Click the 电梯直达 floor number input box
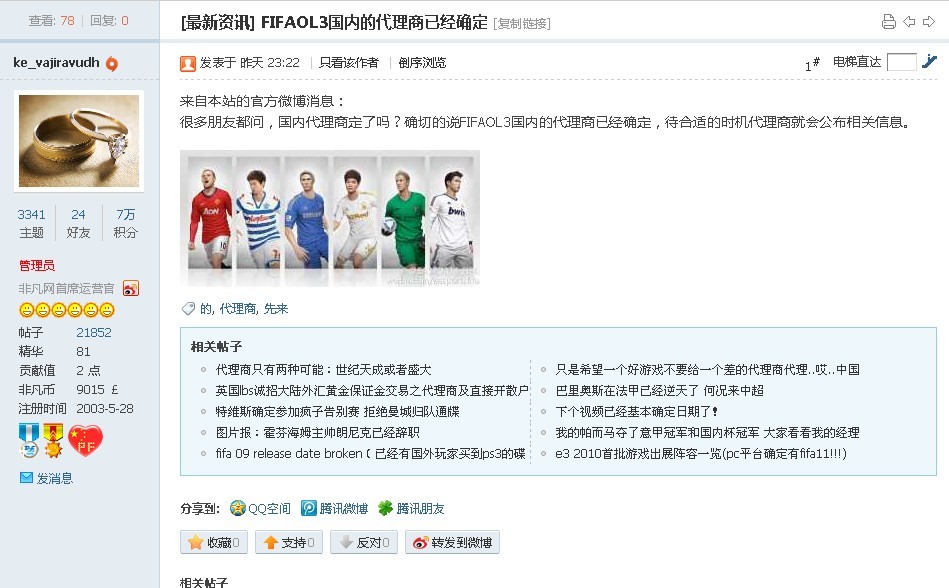The image size is (949, 588). 902,62
